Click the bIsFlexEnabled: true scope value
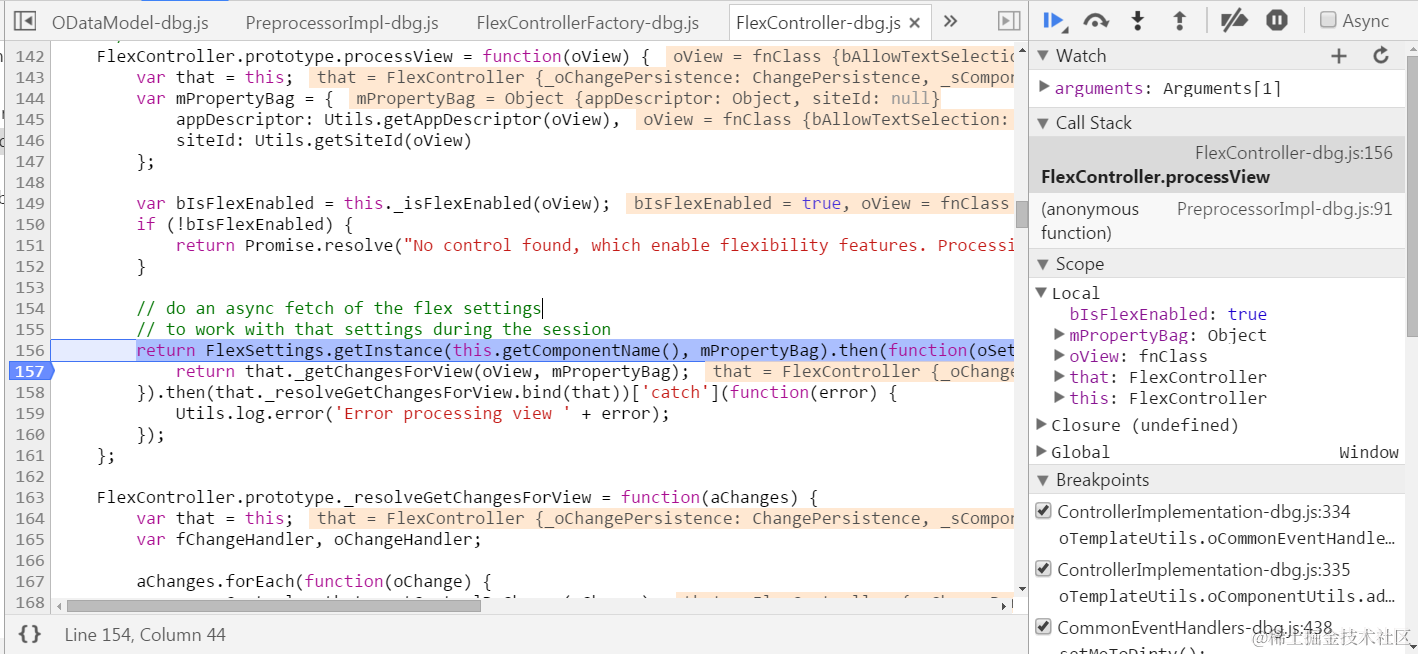Viewport: 1418px width, 654px height. 1168,314
